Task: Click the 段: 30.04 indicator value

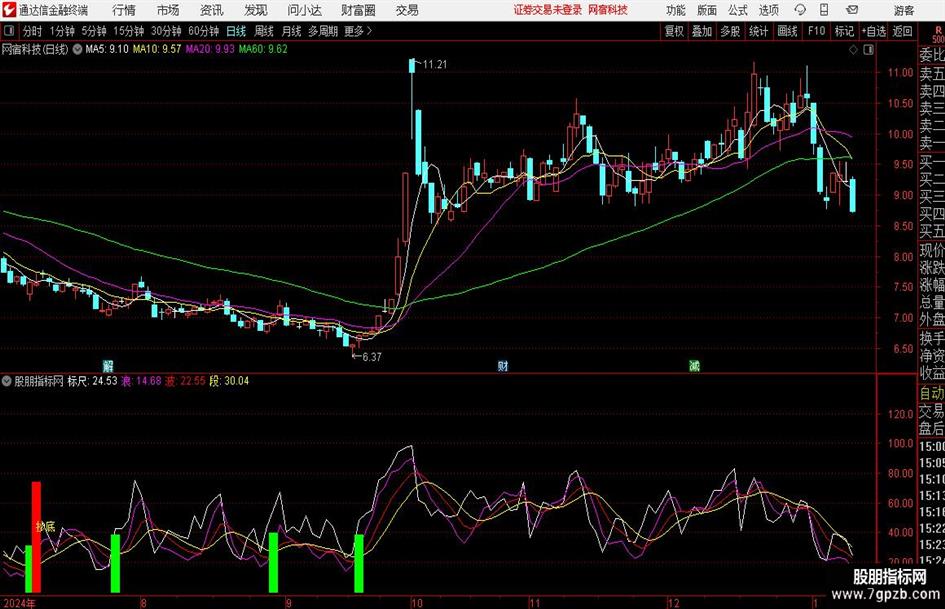Action: 229,381
